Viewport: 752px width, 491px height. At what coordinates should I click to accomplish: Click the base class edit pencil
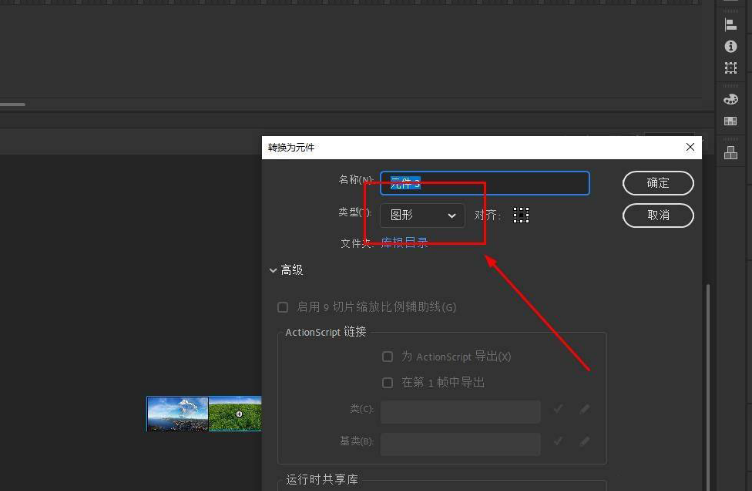point(584,441)
